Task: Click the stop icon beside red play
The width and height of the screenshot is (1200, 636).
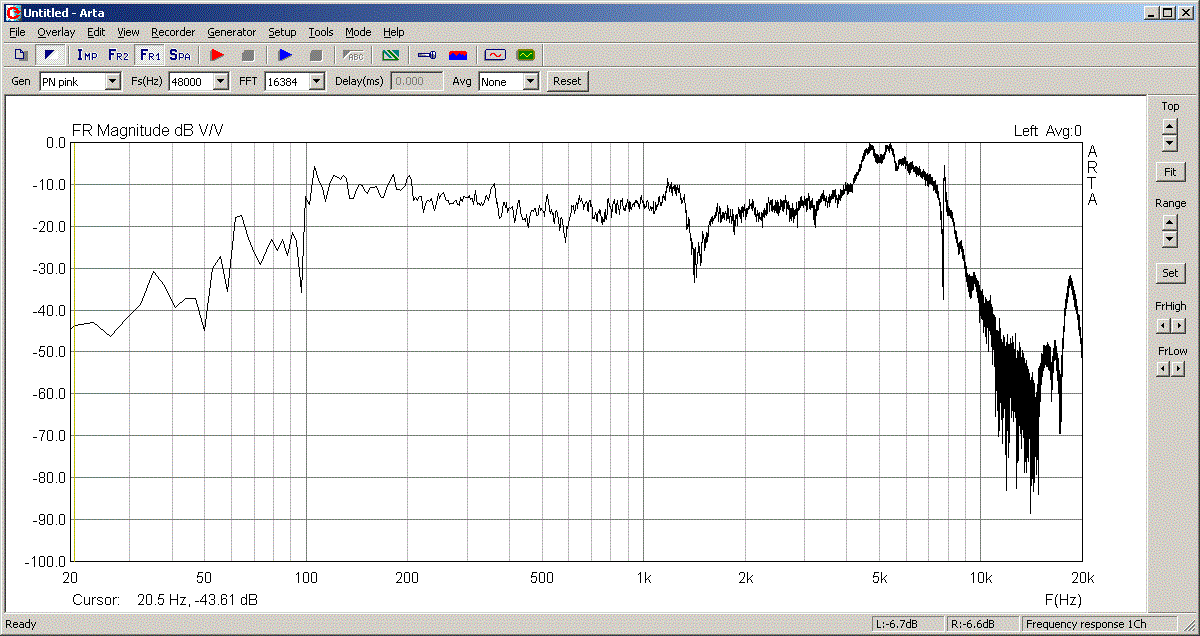Action: 248,55
